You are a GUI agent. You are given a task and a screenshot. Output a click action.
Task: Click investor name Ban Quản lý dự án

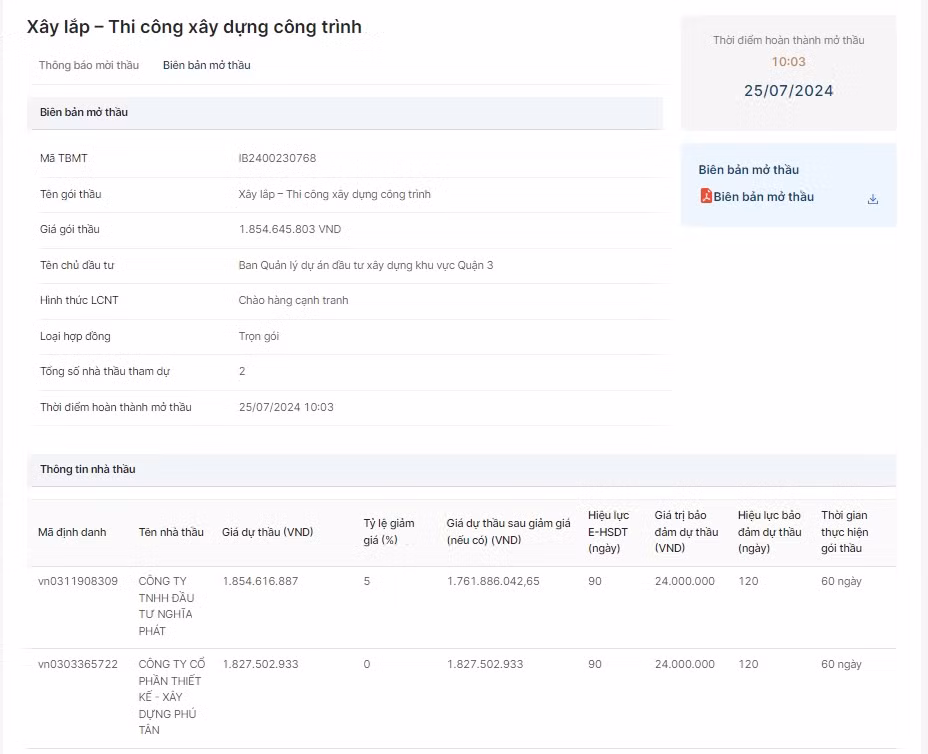coord(365,265)
